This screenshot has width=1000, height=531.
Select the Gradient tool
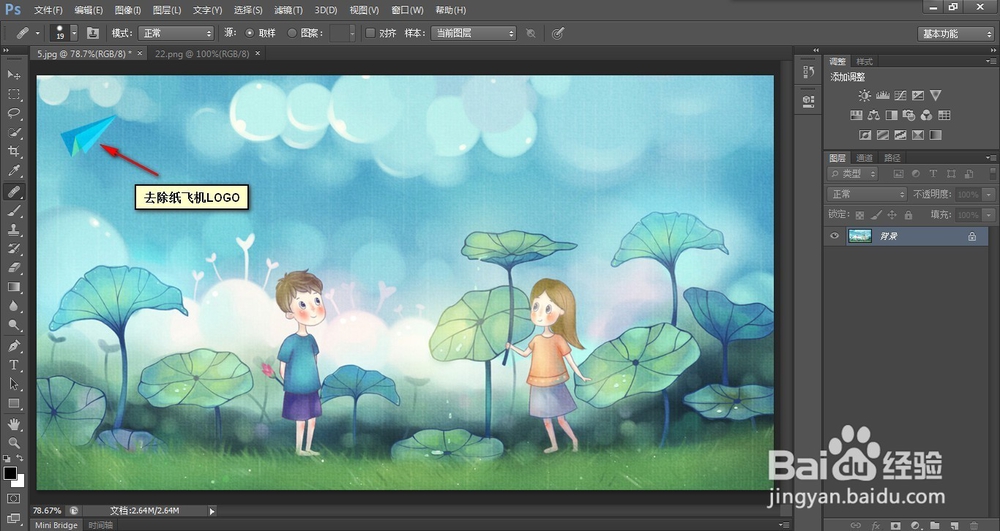coord(13,287)
